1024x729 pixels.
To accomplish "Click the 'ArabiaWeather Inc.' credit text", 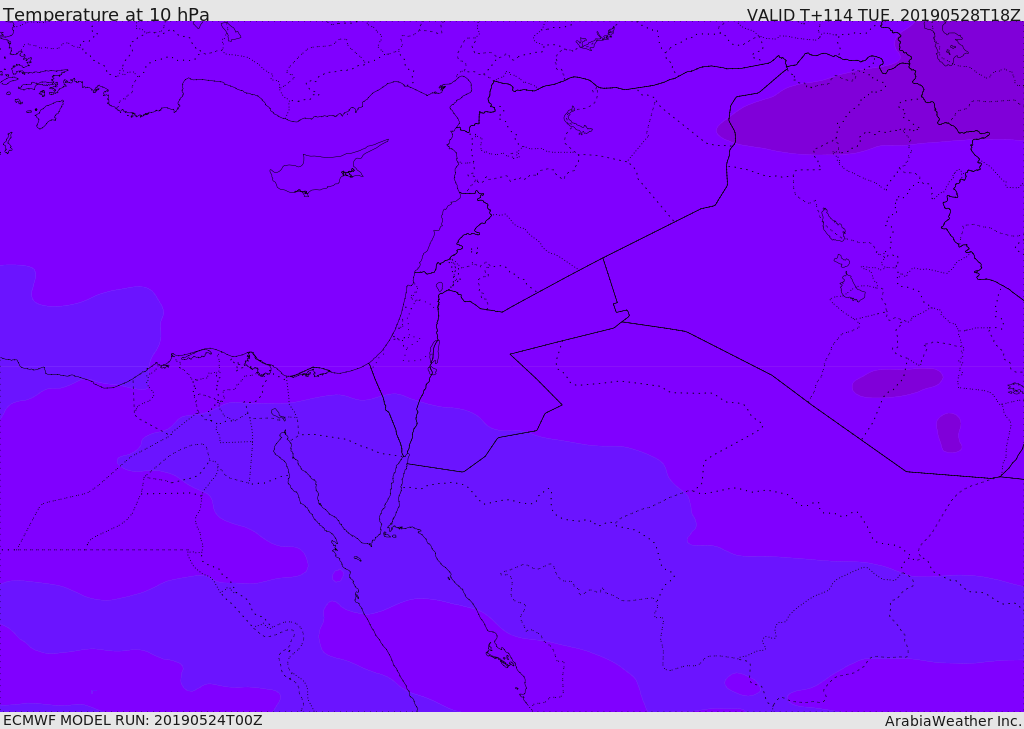I will click(953, 721).
